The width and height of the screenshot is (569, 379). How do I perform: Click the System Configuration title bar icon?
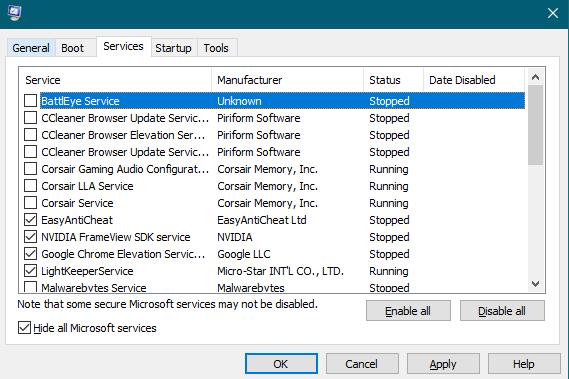15,13
